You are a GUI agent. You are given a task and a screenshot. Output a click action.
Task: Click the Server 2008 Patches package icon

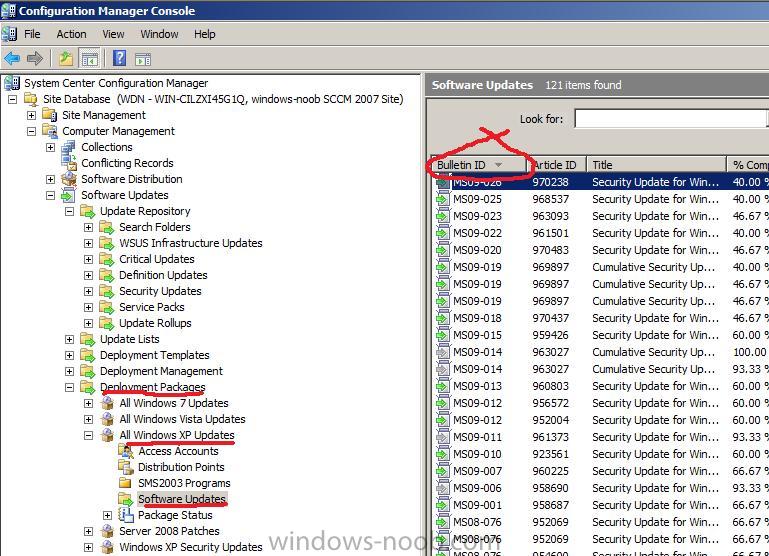pos(107,531)
